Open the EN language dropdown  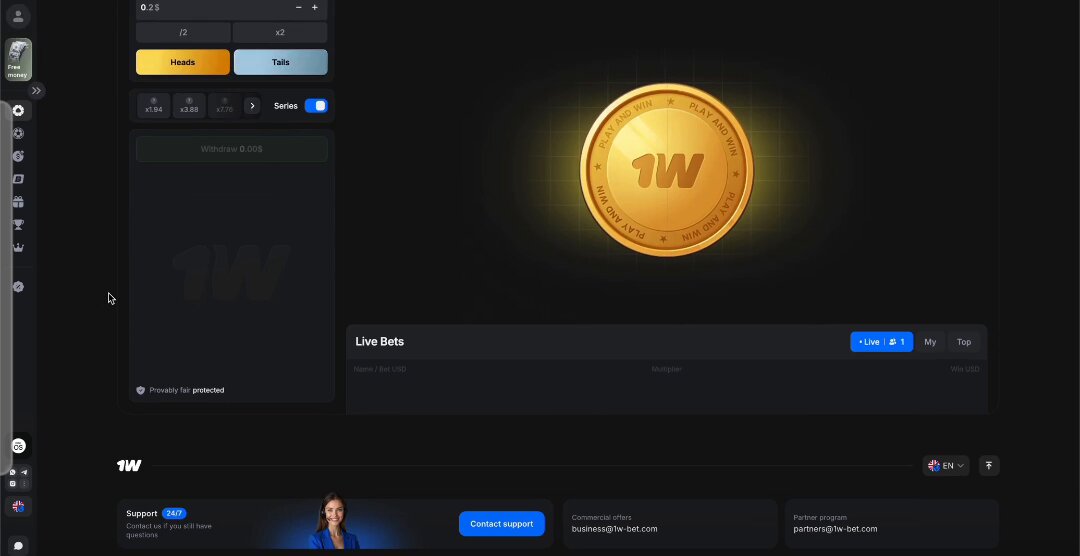pyautogui.click(x=946, y=466)
